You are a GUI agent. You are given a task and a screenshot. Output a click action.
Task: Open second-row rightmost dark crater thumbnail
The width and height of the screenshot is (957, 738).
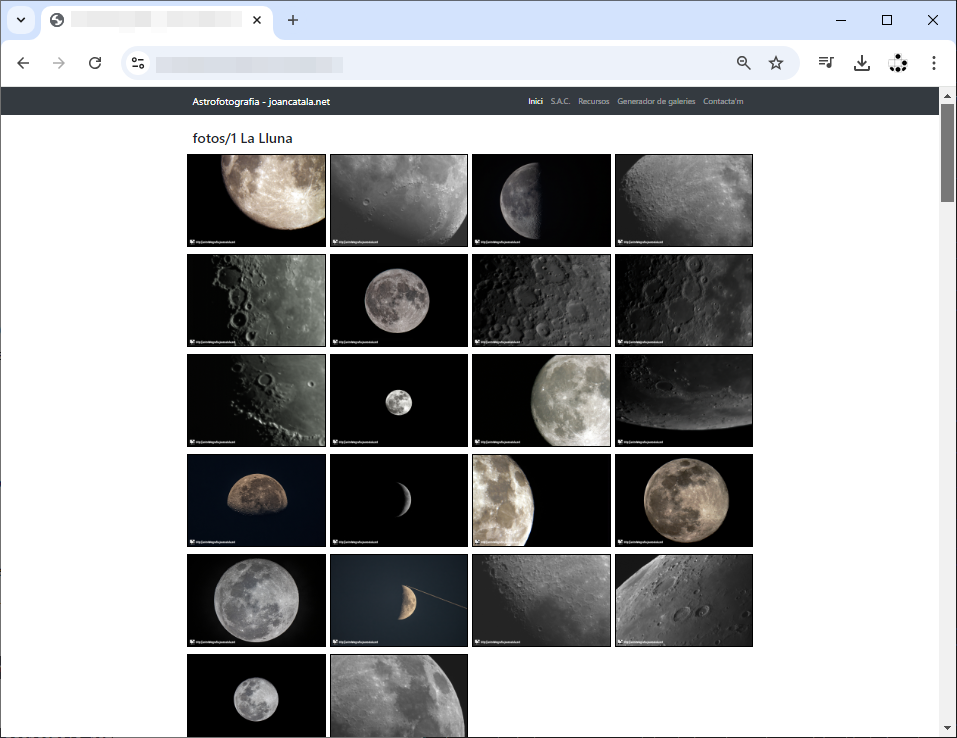click(684, 300)
